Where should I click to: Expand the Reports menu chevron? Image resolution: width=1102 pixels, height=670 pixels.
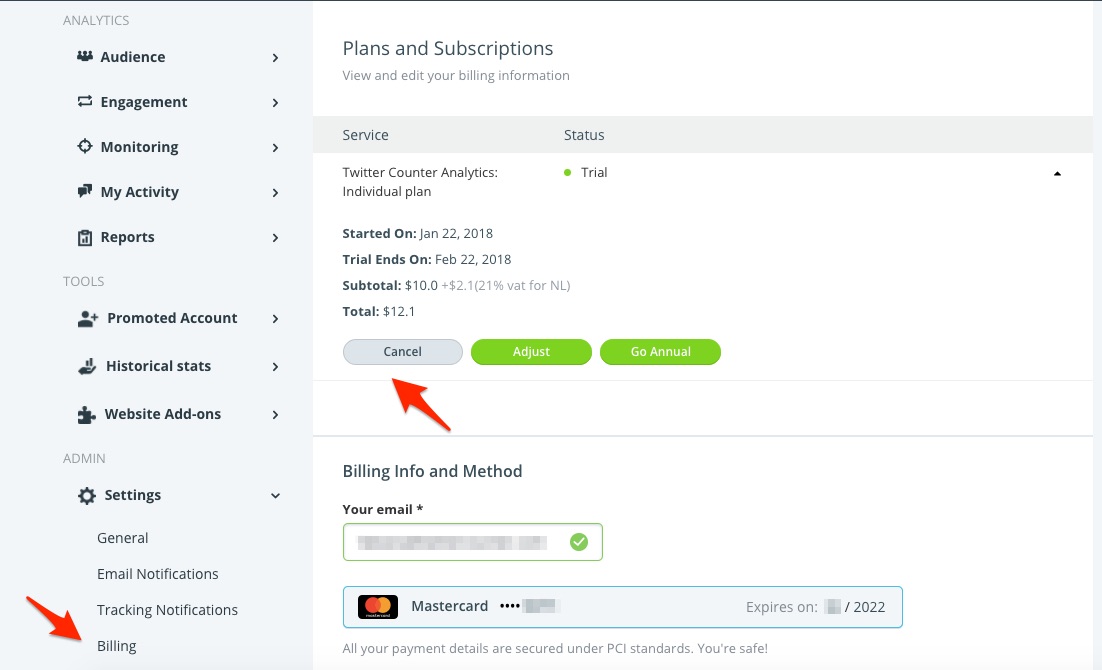coord(276,238)
